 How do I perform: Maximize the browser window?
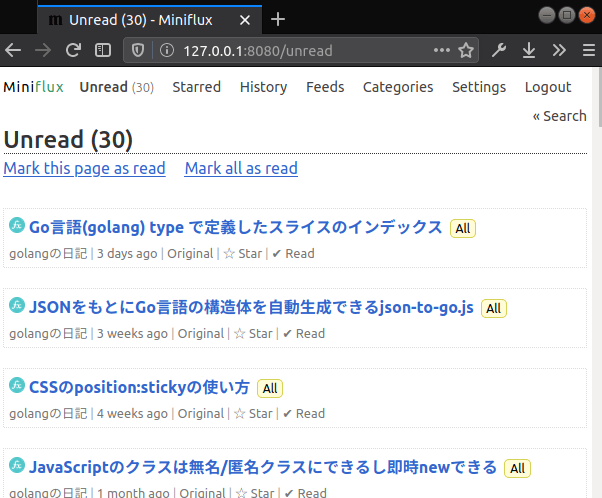(567, 15)
